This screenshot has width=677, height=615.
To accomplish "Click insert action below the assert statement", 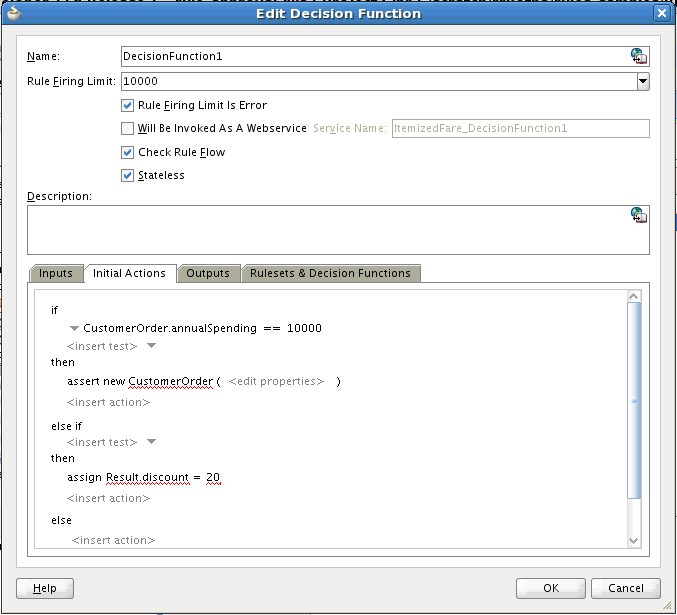I will click(x=108, y=403).
